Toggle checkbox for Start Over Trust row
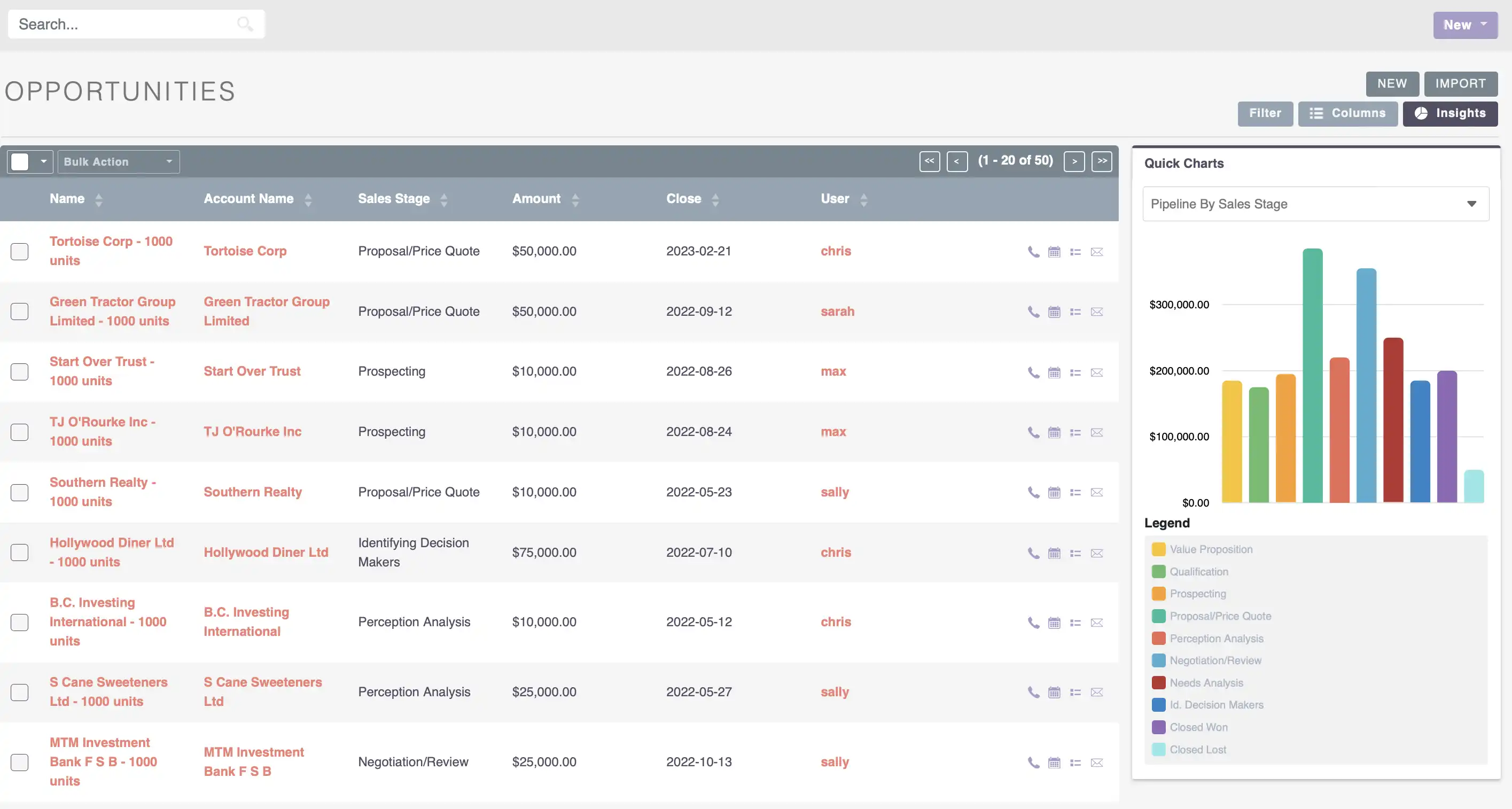This screenshot has height=809, width=1512. coord(20,371)
